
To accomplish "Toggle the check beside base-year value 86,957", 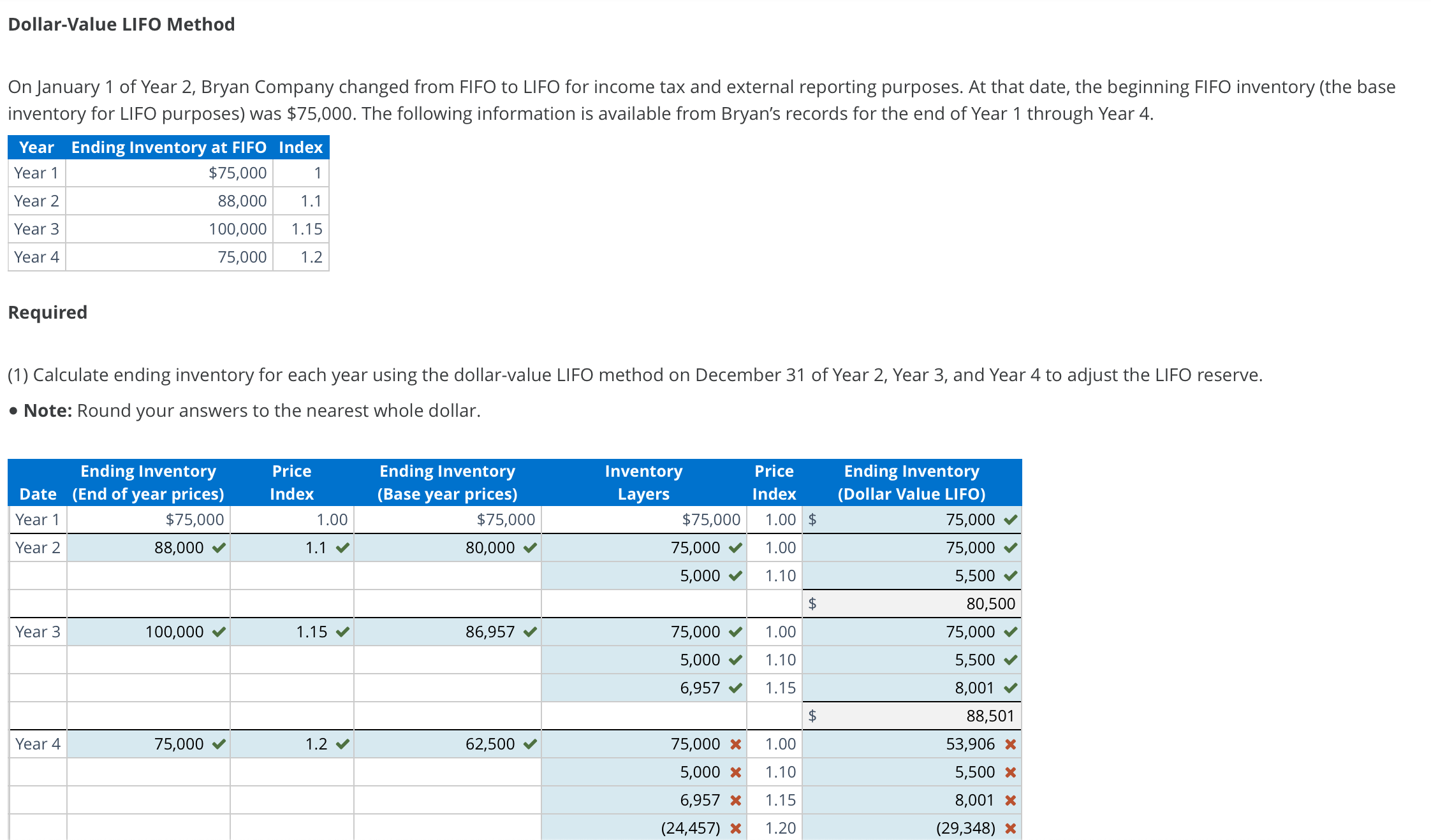I will click(x=529, y=632).
